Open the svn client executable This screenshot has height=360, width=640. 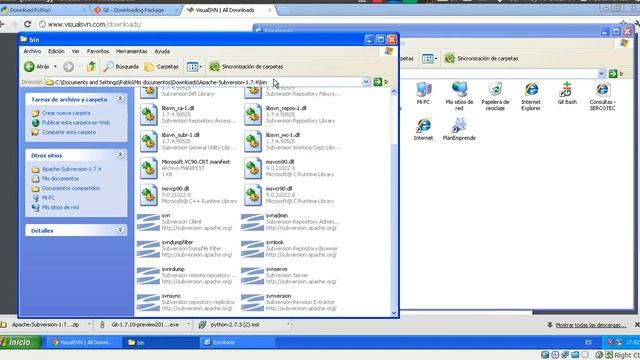coord(148,222)
